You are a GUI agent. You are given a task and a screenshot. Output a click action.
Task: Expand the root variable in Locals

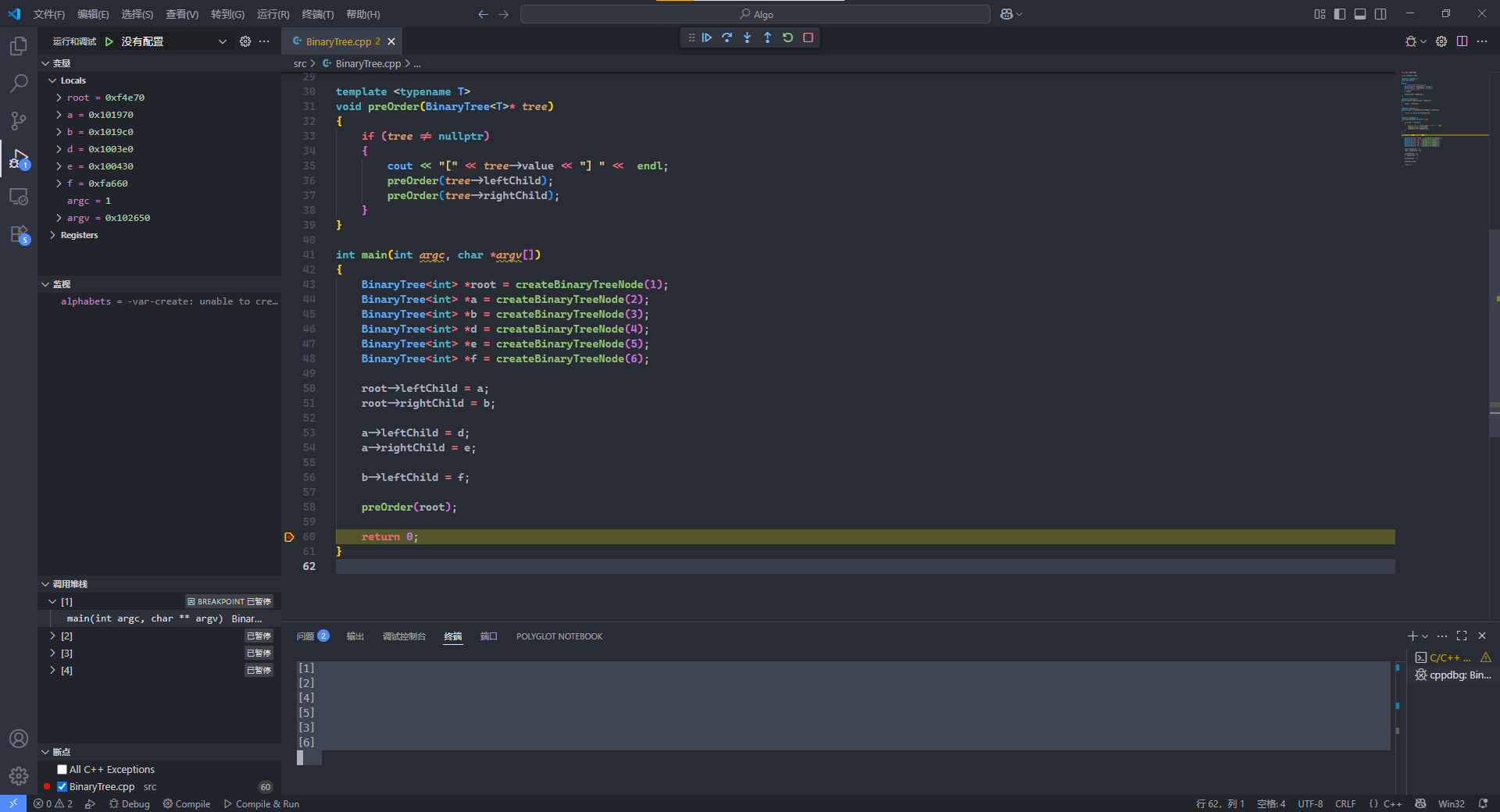tap(59, 98)
